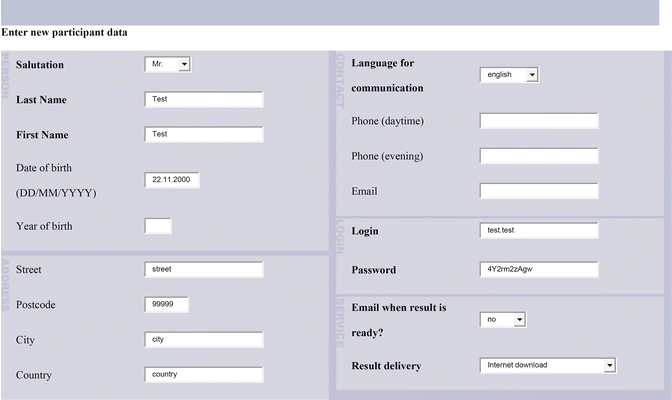The image size is (672, 400).
Task: Click the Login field containing test.test
Action: click(539, 231)
